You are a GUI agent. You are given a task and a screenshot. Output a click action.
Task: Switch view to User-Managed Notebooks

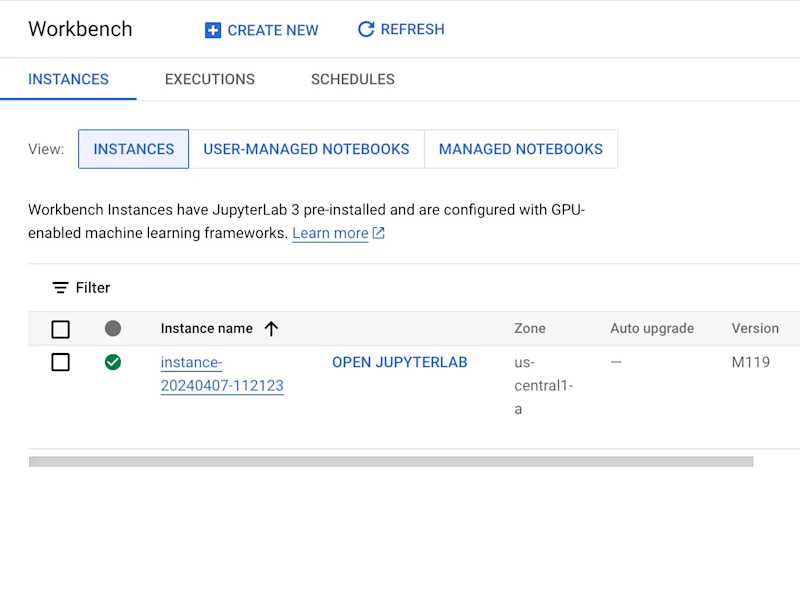click(307, 149)
